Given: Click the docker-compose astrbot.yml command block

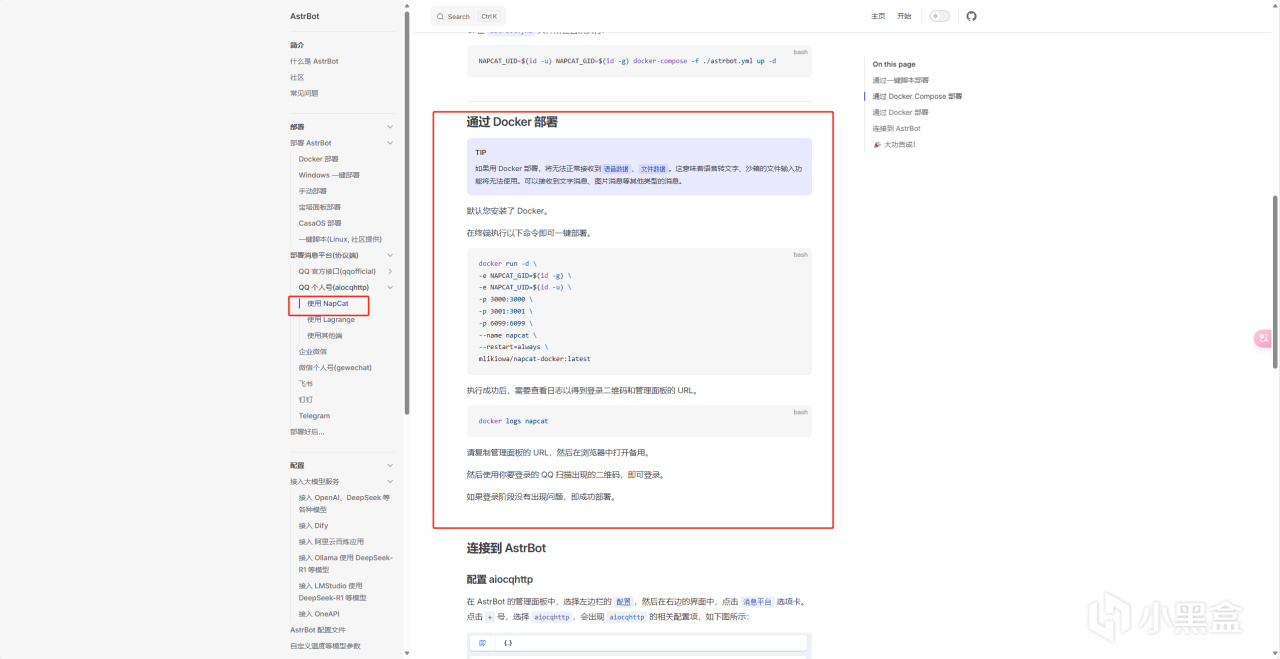Looking at the screenshot, I should pos(639,61).
